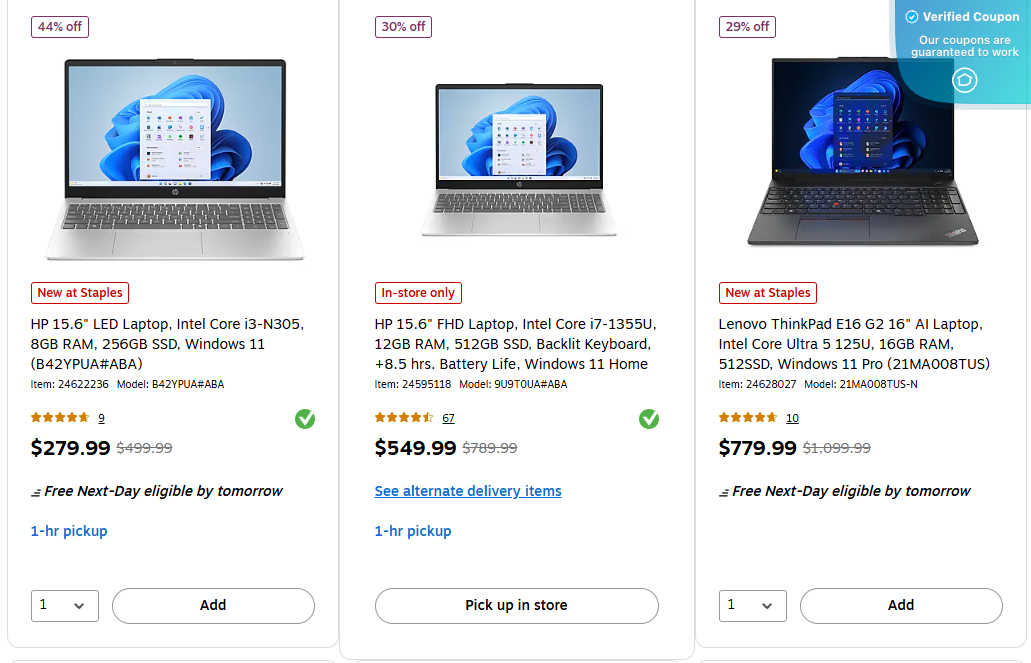Add the HP LED Laptop to cart
1031x663 pixels.
(x=213, y=605)
